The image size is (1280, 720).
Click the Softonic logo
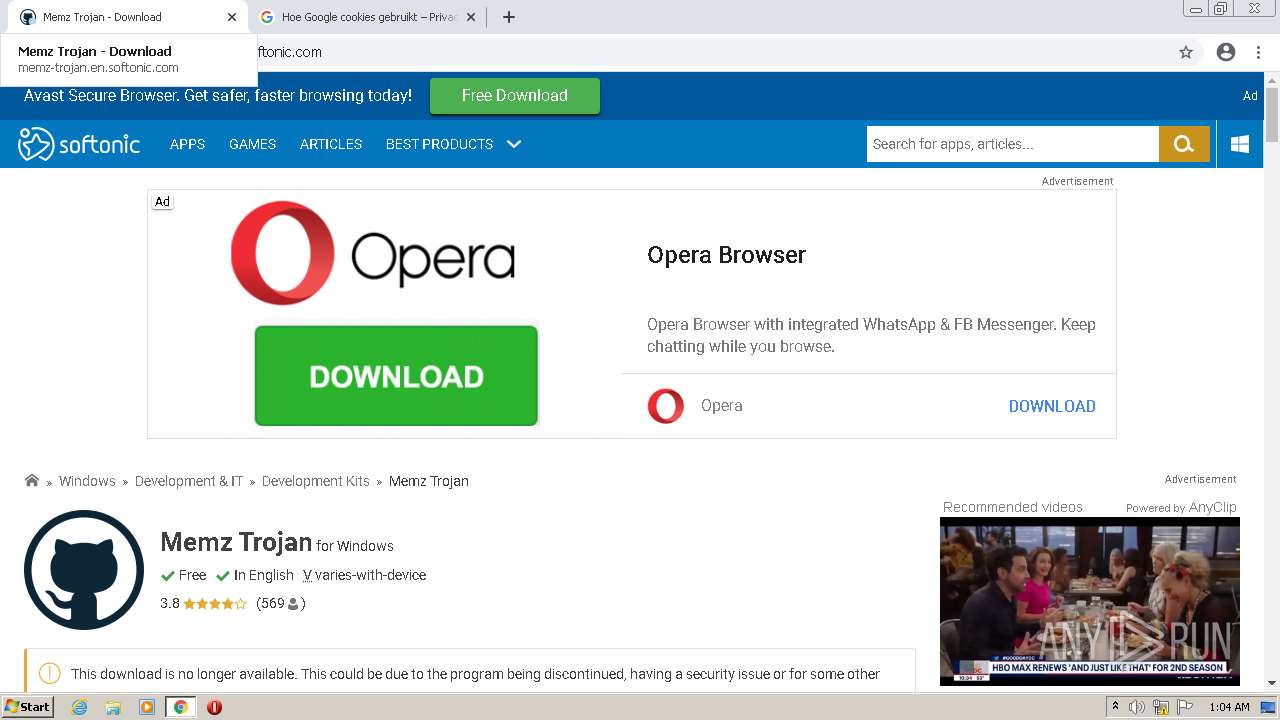click(x=79, y=144)
